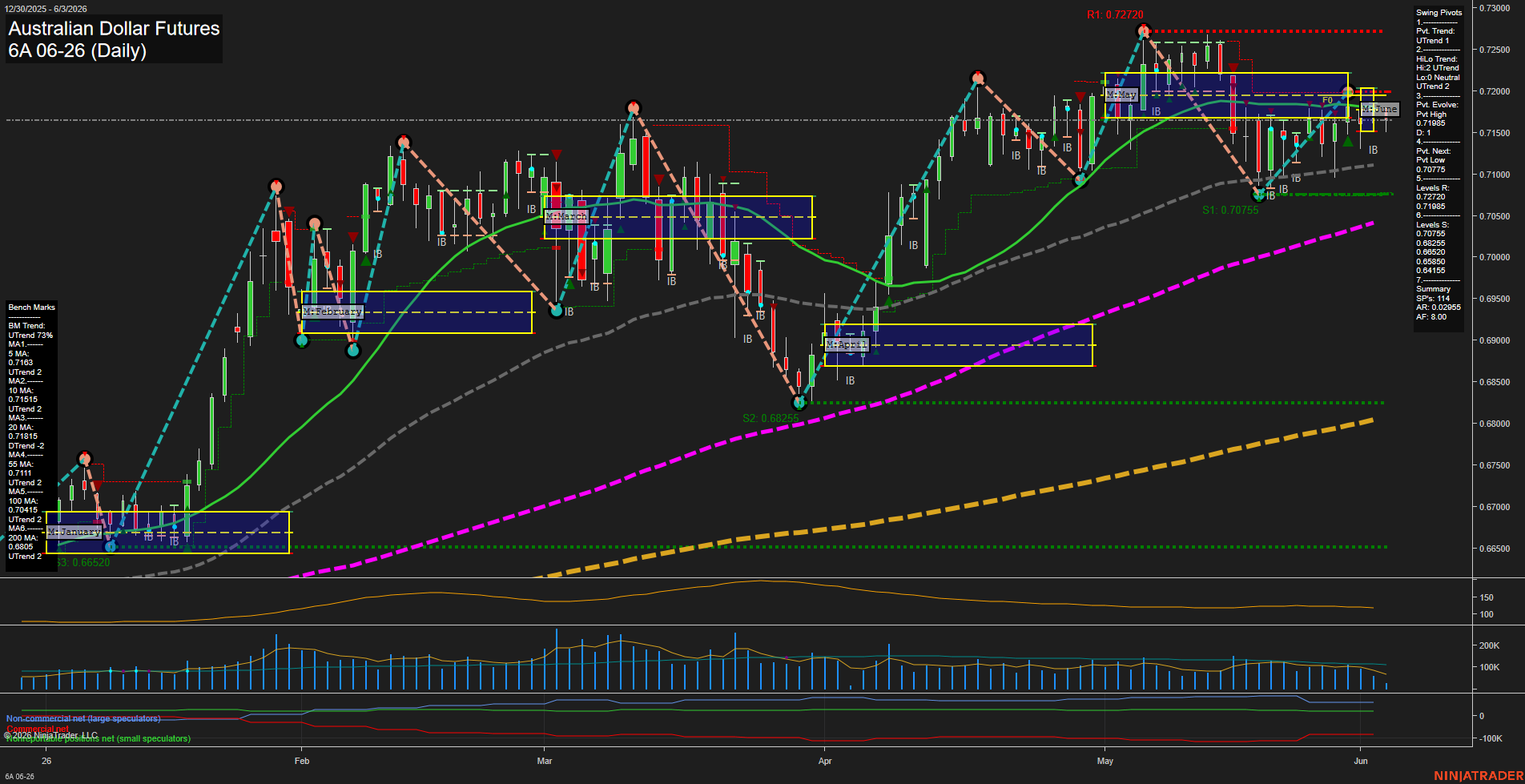1525x784 pixels.
Task: Select the S2: 0.68255 support label
Action: click(771, 419)
